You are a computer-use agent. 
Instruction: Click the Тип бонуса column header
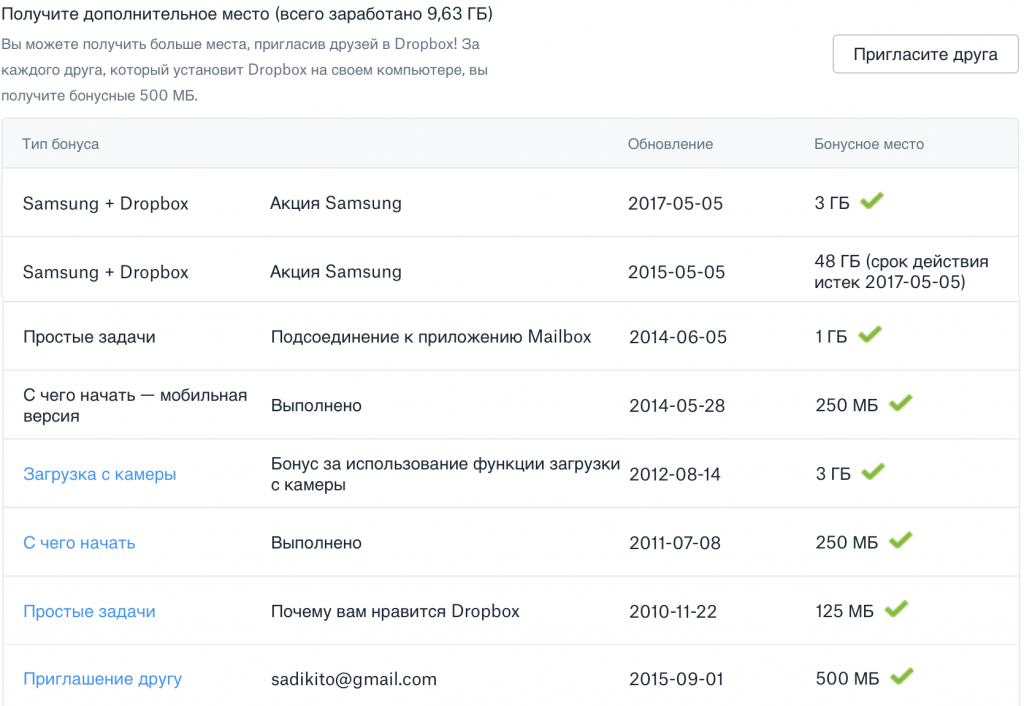click(61, 144)
